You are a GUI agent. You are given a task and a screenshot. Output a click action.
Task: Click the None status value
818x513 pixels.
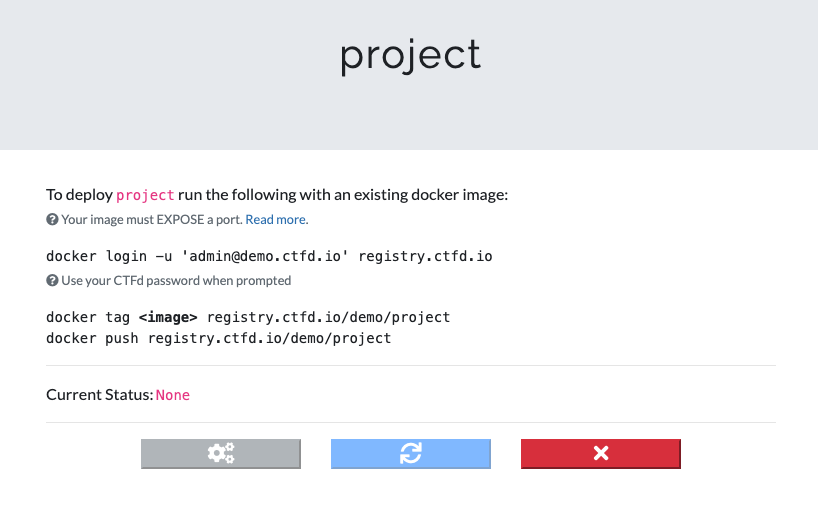(x=172, y=395)
